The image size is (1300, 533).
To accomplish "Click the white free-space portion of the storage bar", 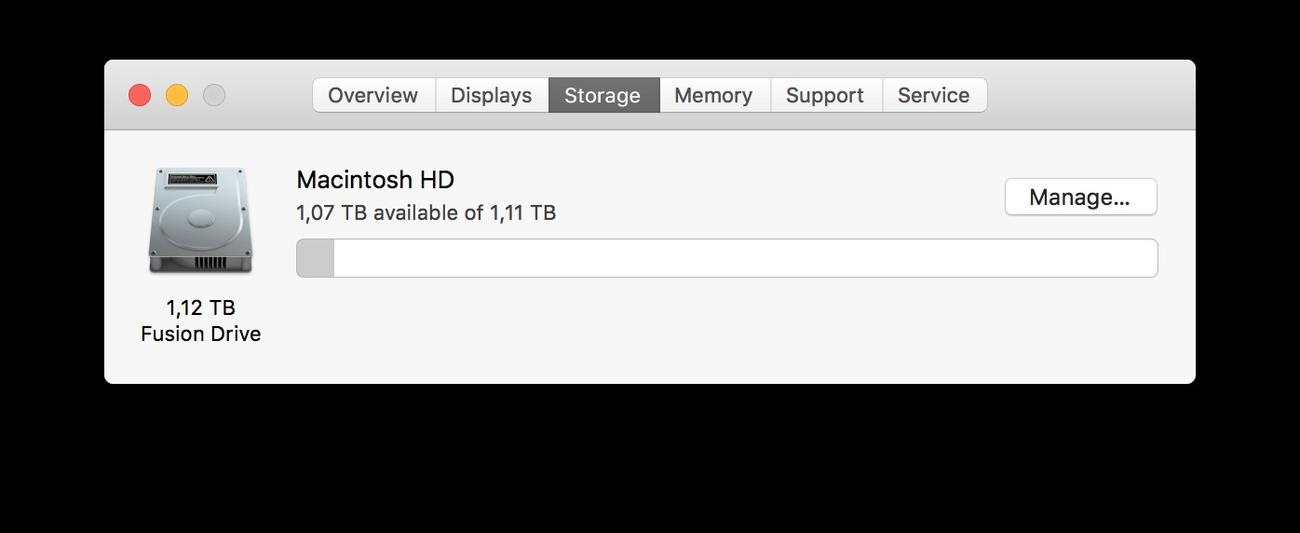I will 745,258.
